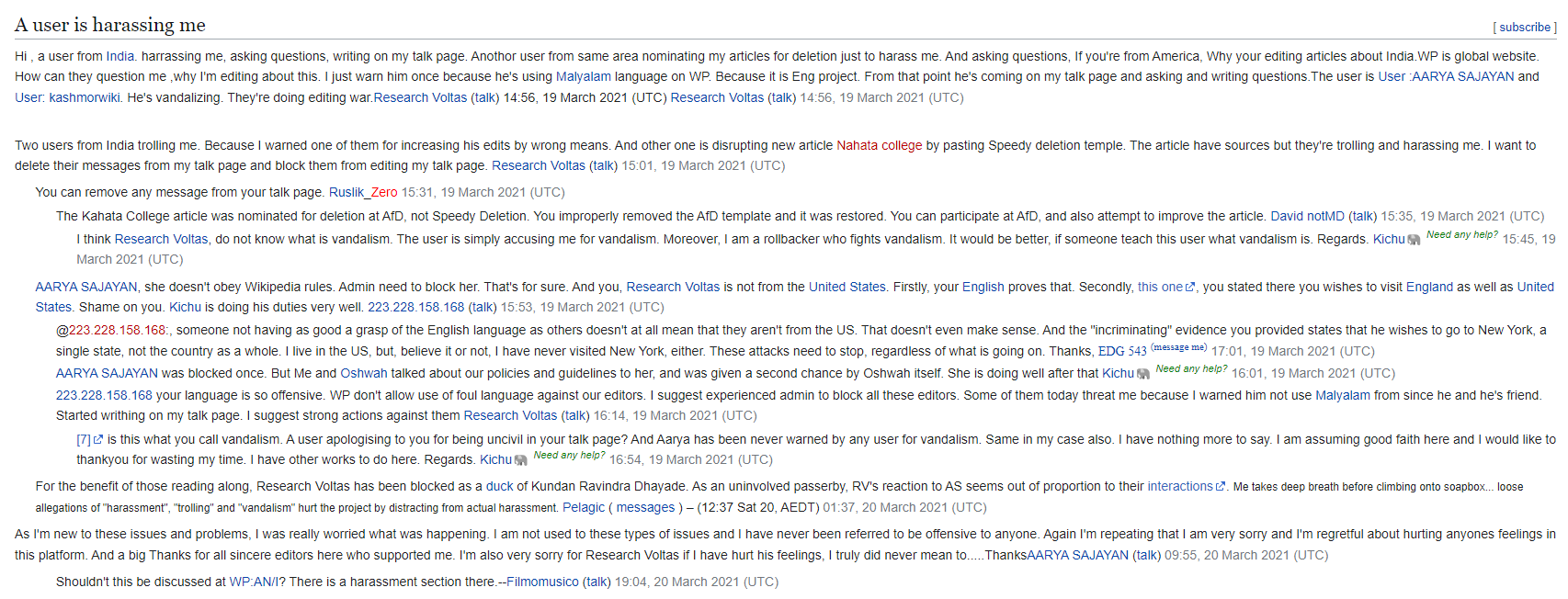Click "Need any help?" before 15:45 timestamp

tap(1461, 235)
